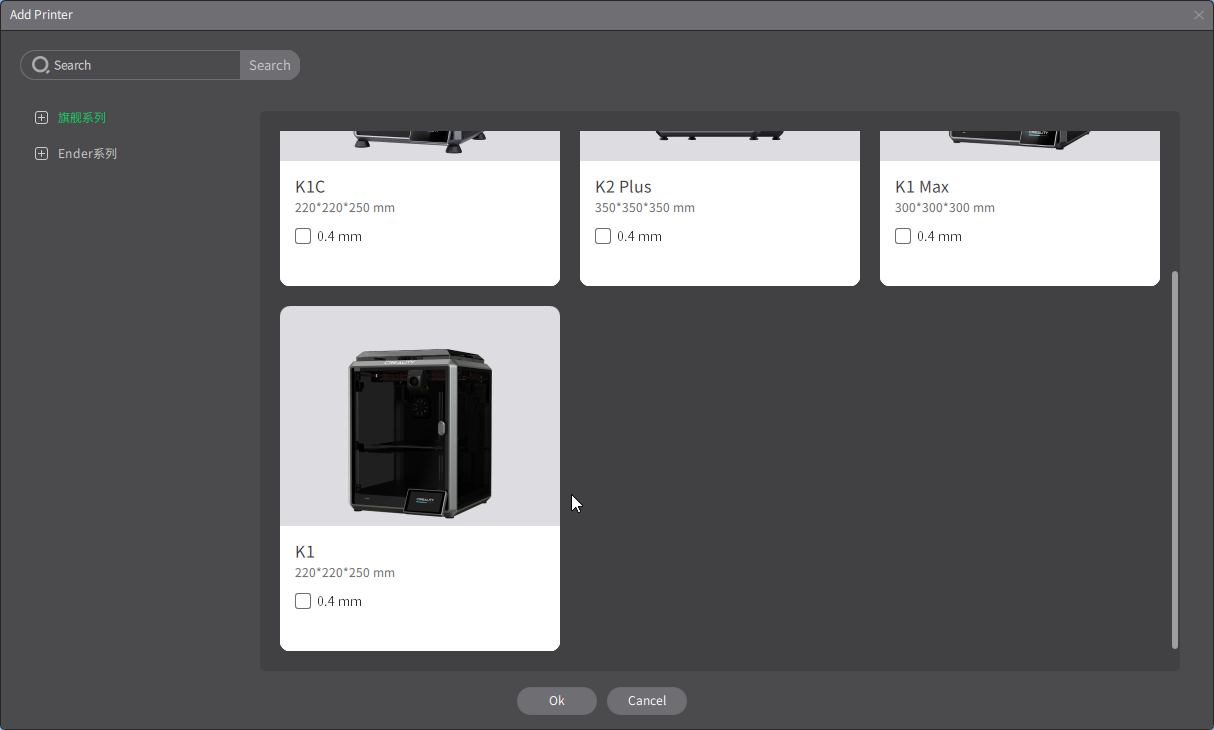Click the Cancel button
1214x730 pixels.
(647, 701)
